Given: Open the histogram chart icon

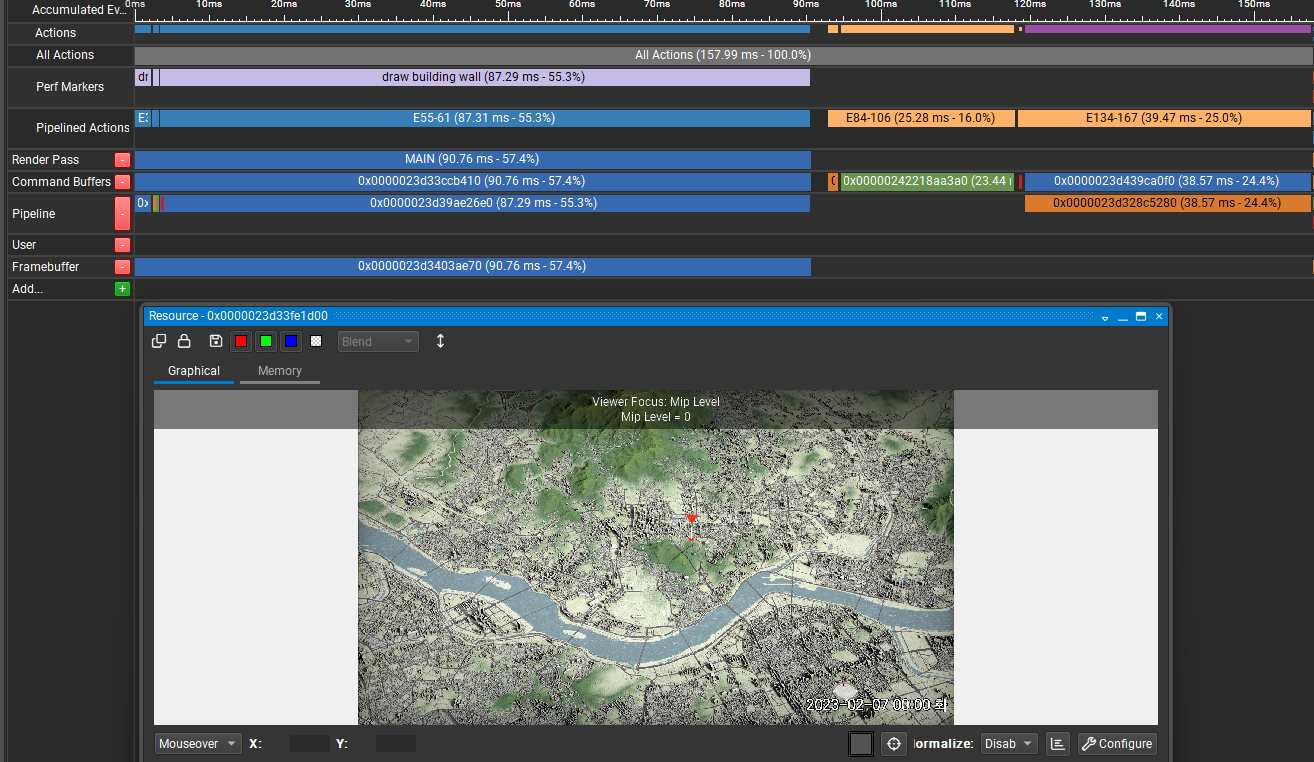Looking at the screenshot, I should (1057, 744).
